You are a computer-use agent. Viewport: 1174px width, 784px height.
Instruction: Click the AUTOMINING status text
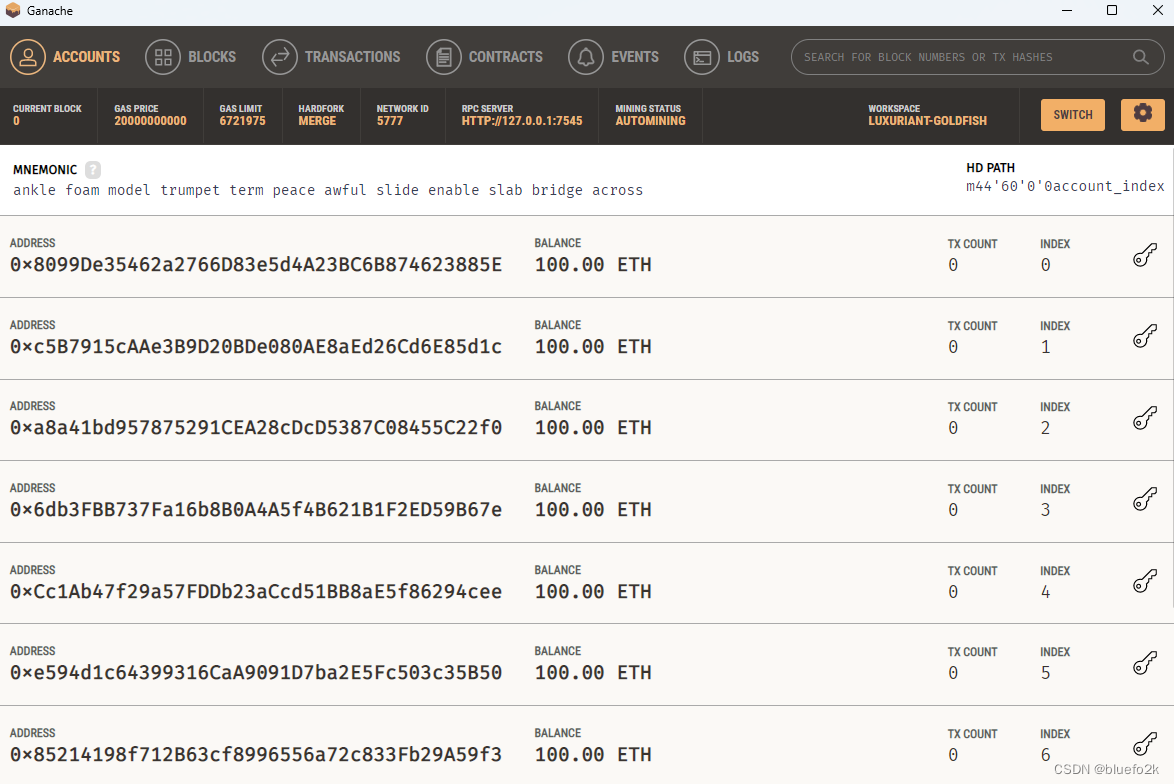pos(651,121)
